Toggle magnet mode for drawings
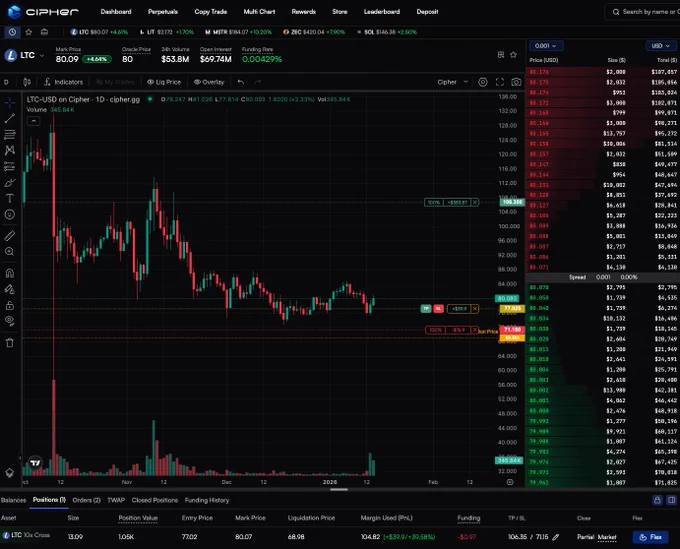This screenshot has width=680, height=549. [10, 273]
